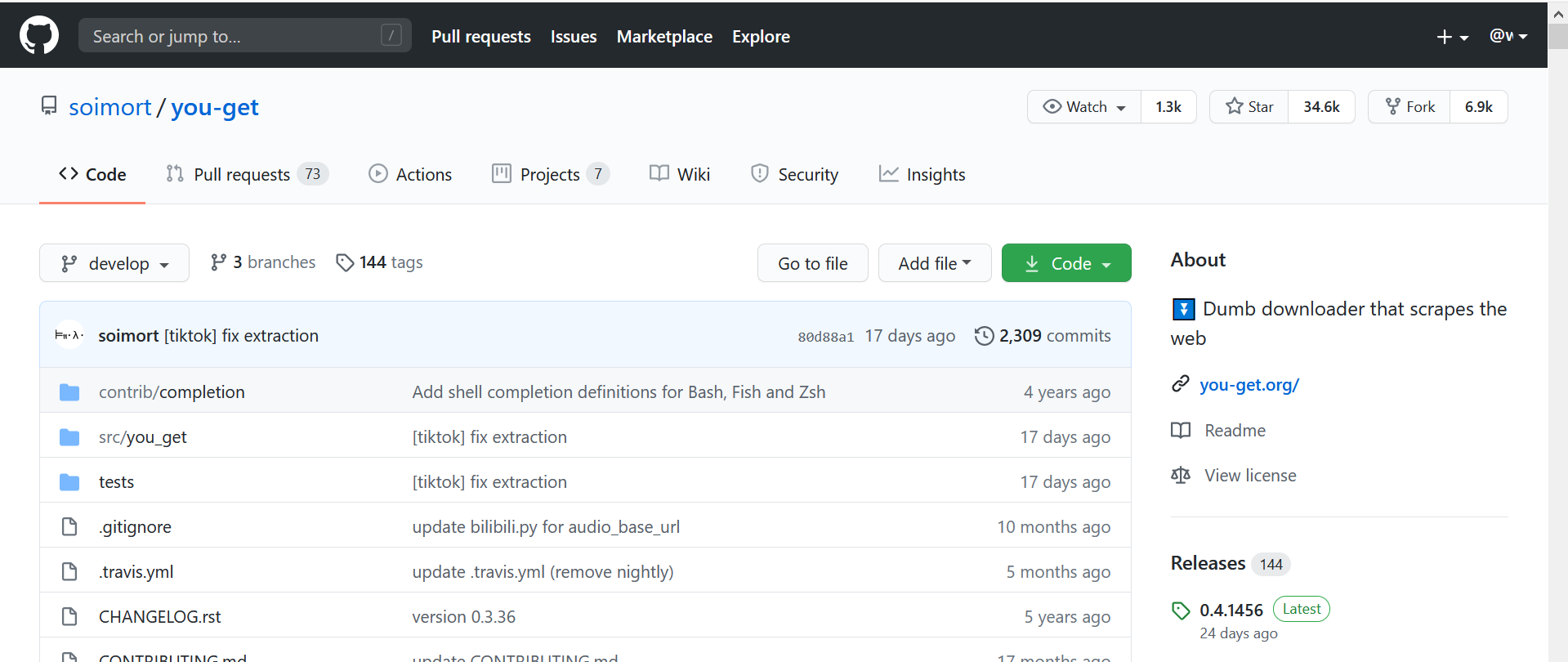Click file icon for .gitignore
The height and width of the screenshot is (662, 1568).
(x=69, y=527)
